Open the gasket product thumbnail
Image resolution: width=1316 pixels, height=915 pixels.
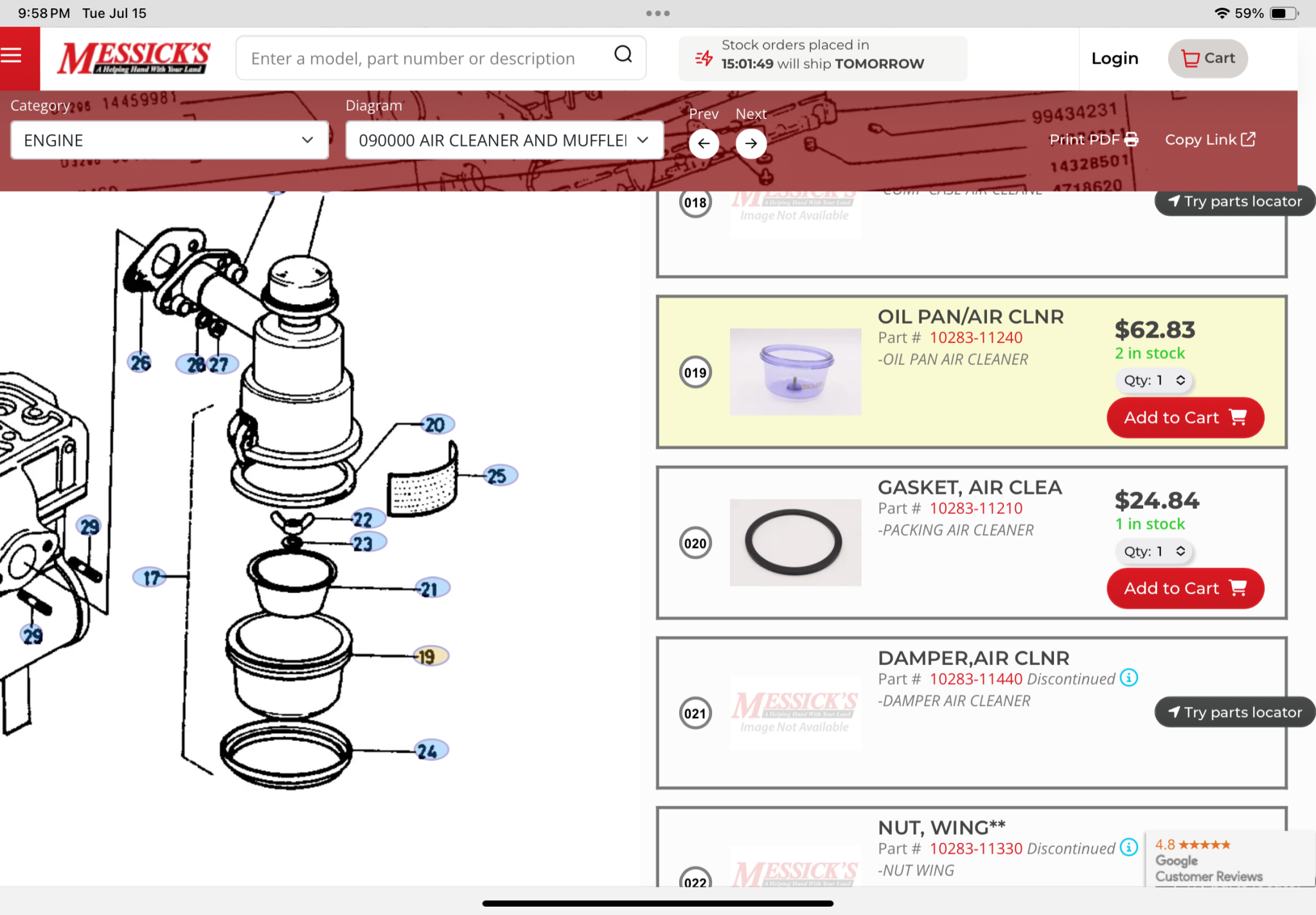click(x=796, y=542)
